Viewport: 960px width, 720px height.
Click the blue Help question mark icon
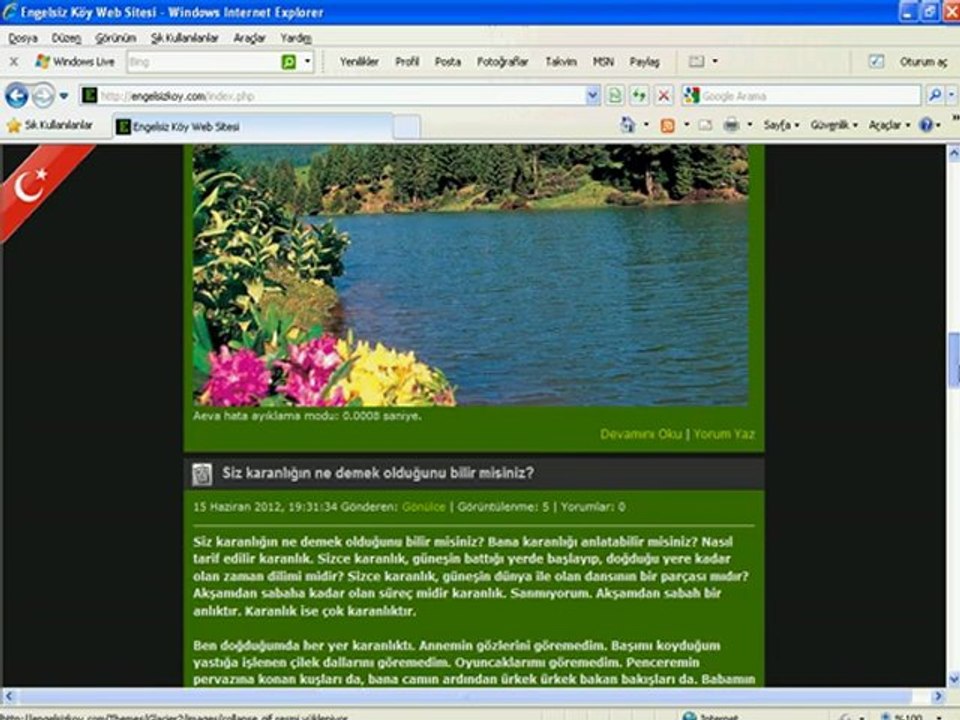tap(926, 125)
